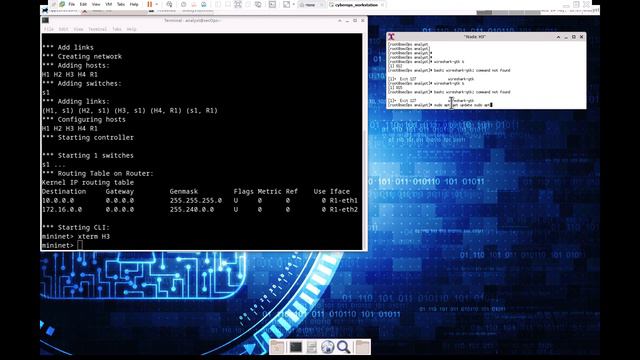The image size is (640, 360).
Task: Open Tabs menu in Terminal window
Action: (x=117, y=29)
